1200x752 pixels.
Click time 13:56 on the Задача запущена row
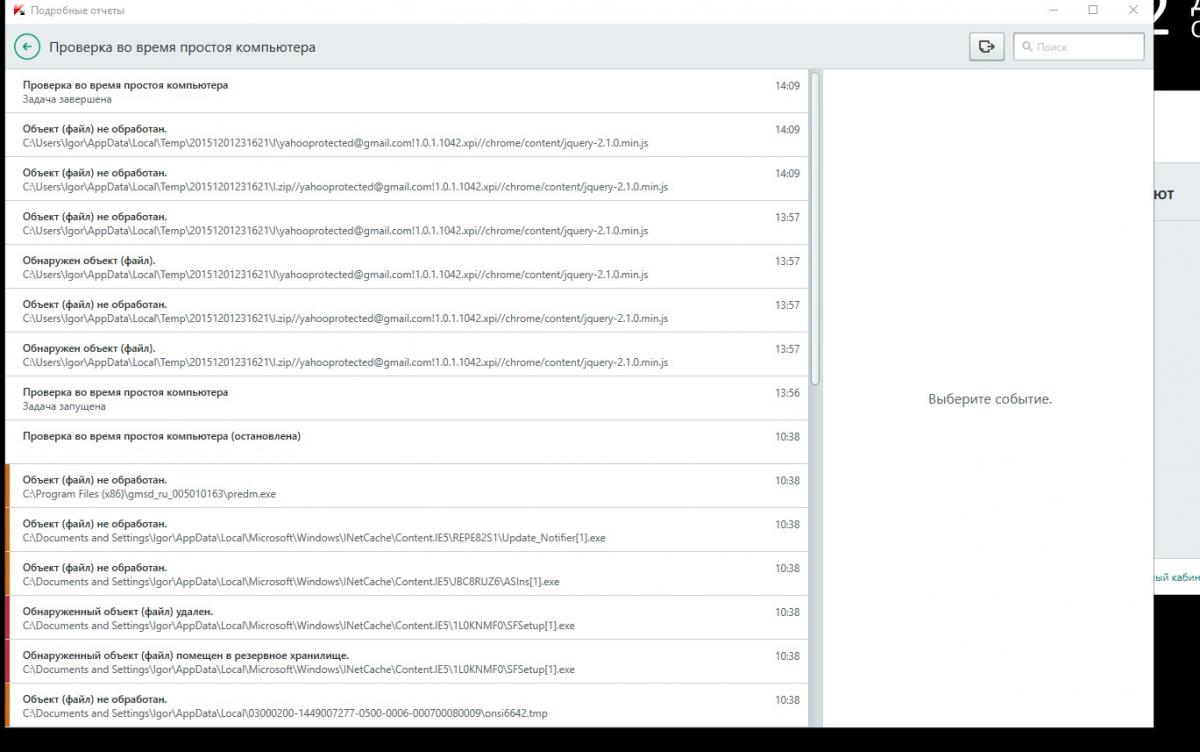[787, 393]
